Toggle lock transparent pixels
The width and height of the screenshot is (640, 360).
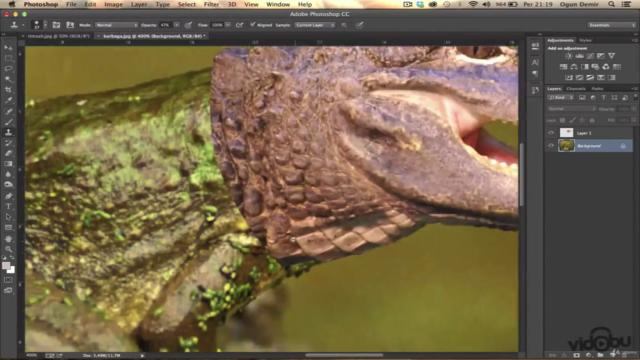point(562,120)
